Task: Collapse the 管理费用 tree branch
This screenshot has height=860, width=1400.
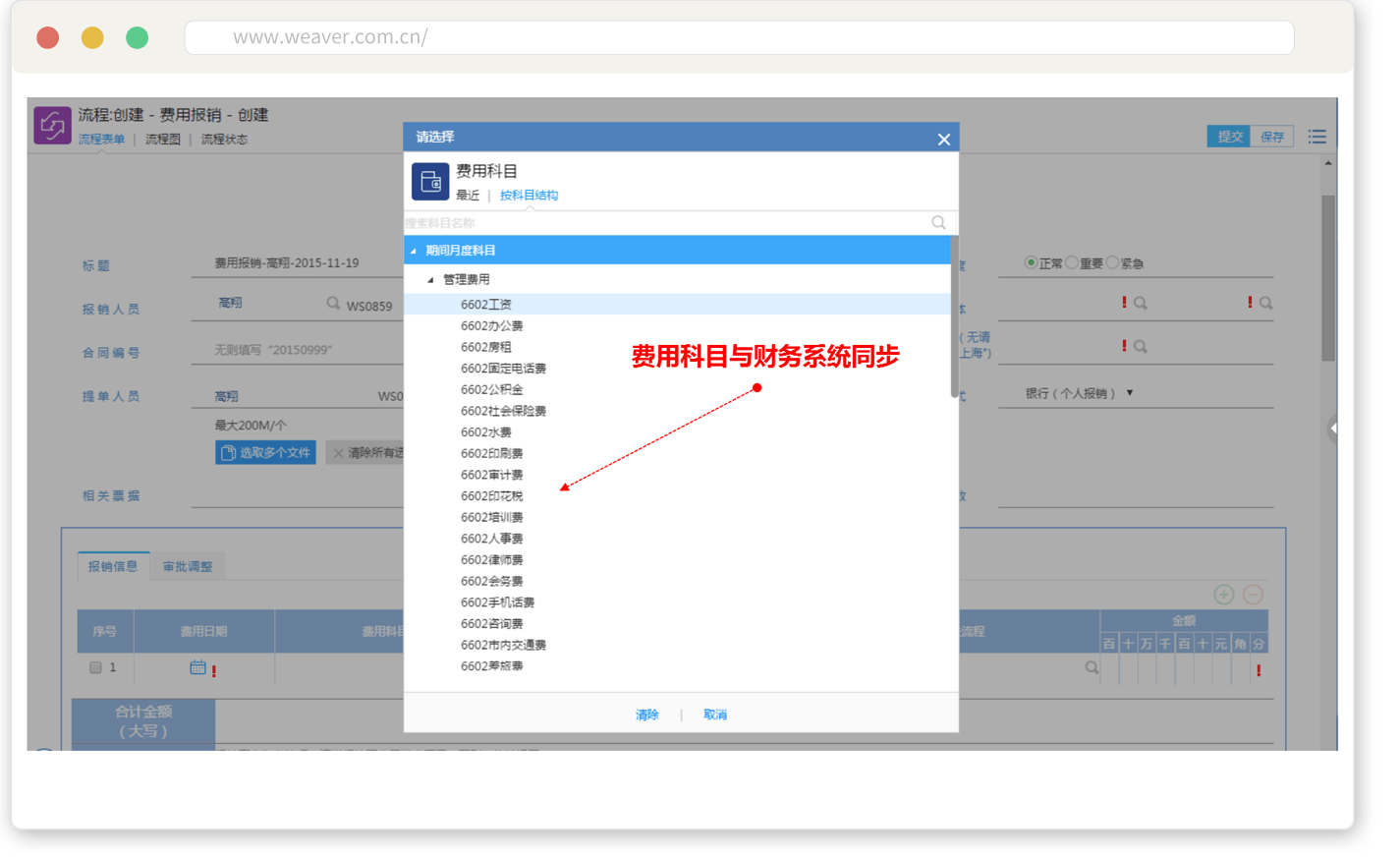Action: click(x=430, y=280)
